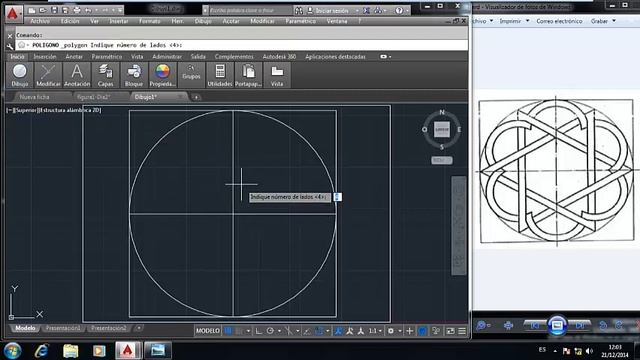Open the AutoCAD application menu button

coord(13,13)
